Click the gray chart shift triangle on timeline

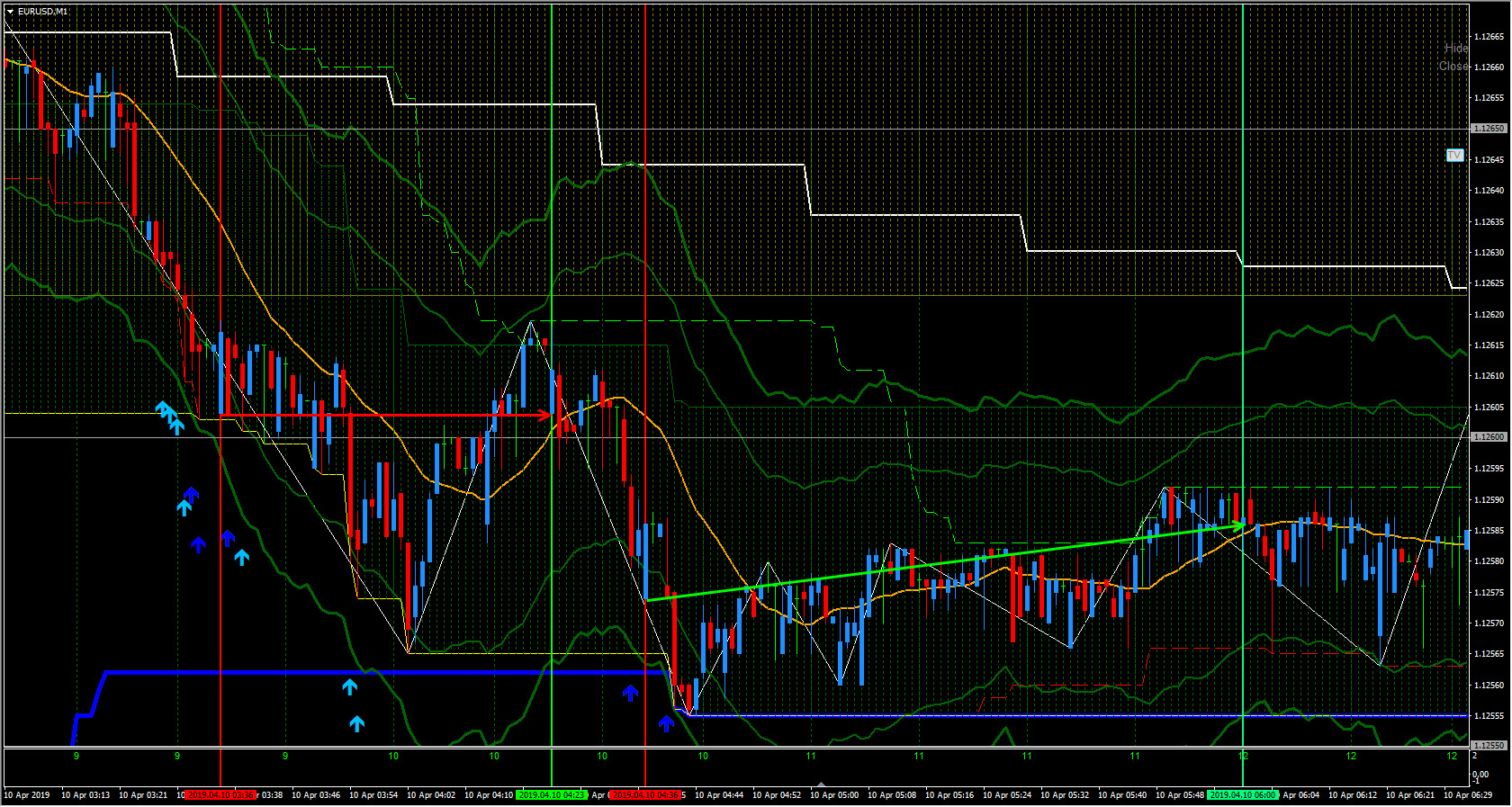pos(820,785)
